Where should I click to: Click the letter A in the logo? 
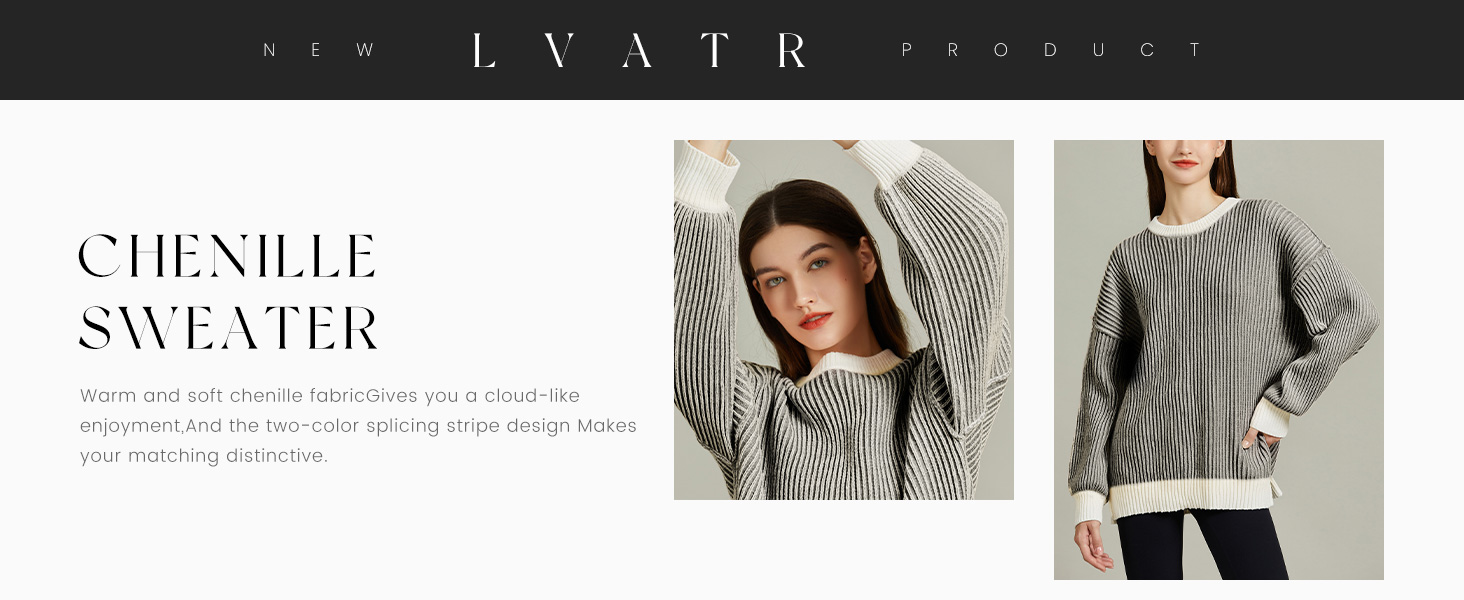(637, 50)
